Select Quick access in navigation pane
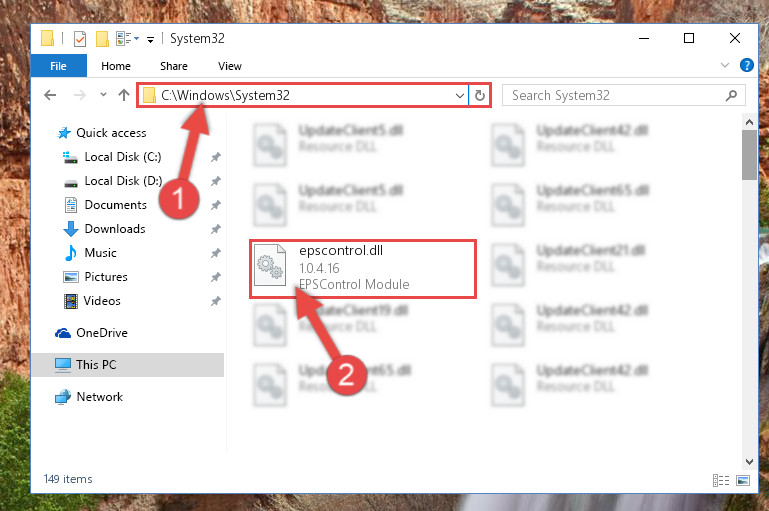769x511 pixels. click(111, 132)
